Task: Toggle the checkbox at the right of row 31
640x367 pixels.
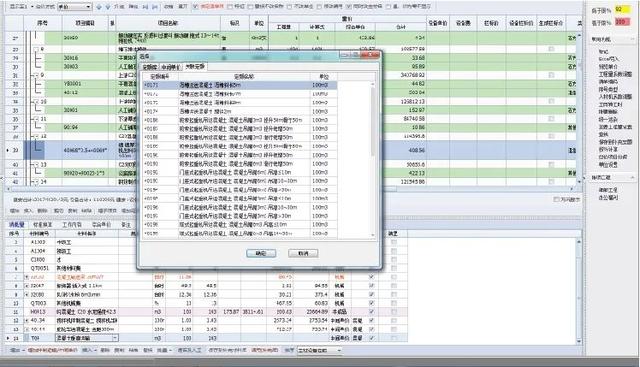Action: [x=551, y=75]
